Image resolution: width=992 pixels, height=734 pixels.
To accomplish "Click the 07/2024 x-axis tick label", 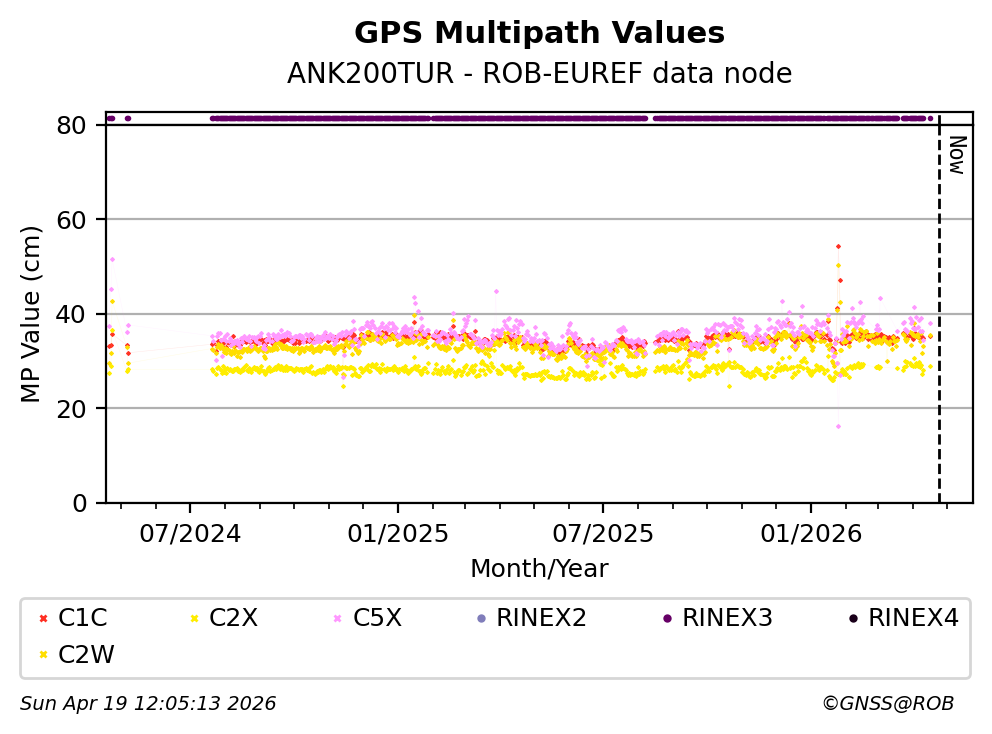I will pyautogui.click(x=190, y=533).
